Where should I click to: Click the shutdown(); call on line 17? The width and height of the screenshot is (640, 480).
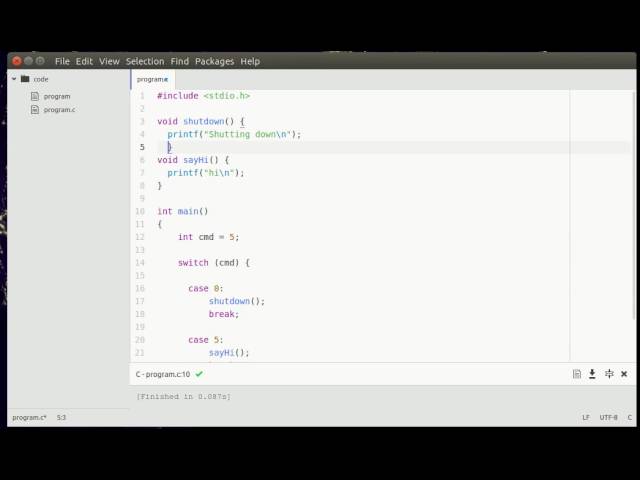click(x=237, y=301)
